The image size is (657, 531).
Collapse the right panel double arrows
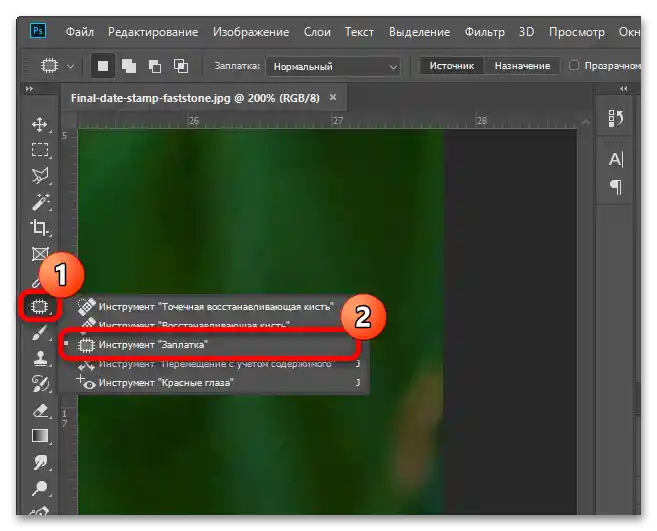tap(623, 89)
